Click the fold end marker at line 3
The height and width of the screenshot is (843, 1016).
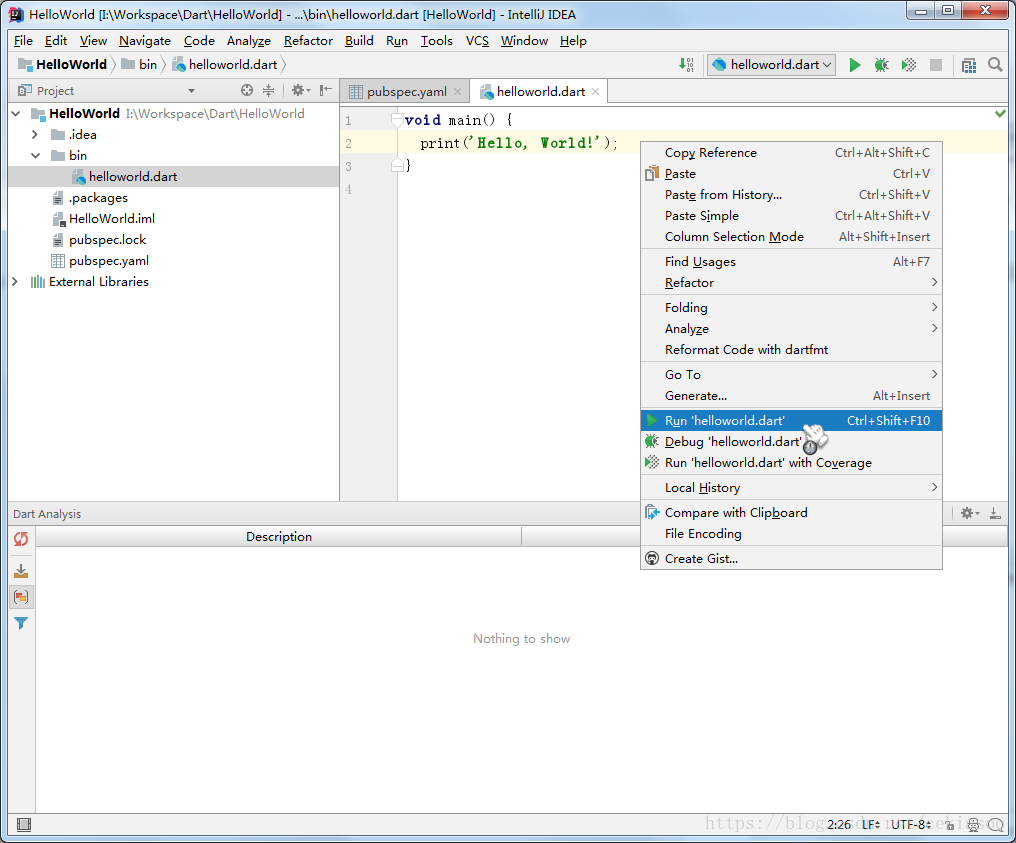(x=397, y=166)
